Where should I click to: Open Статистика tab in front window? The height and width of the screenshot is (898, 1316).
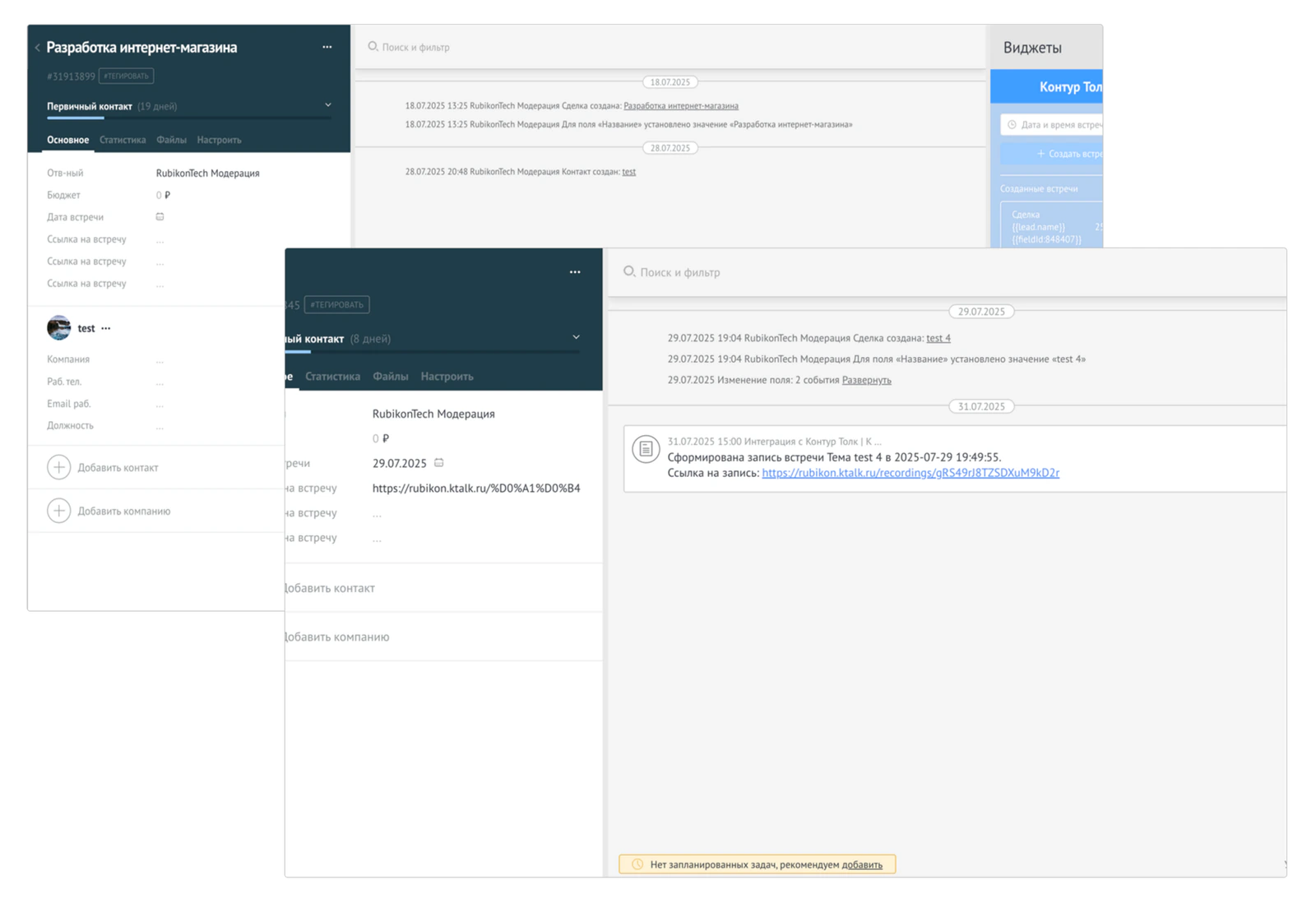[x=332, y=376]
